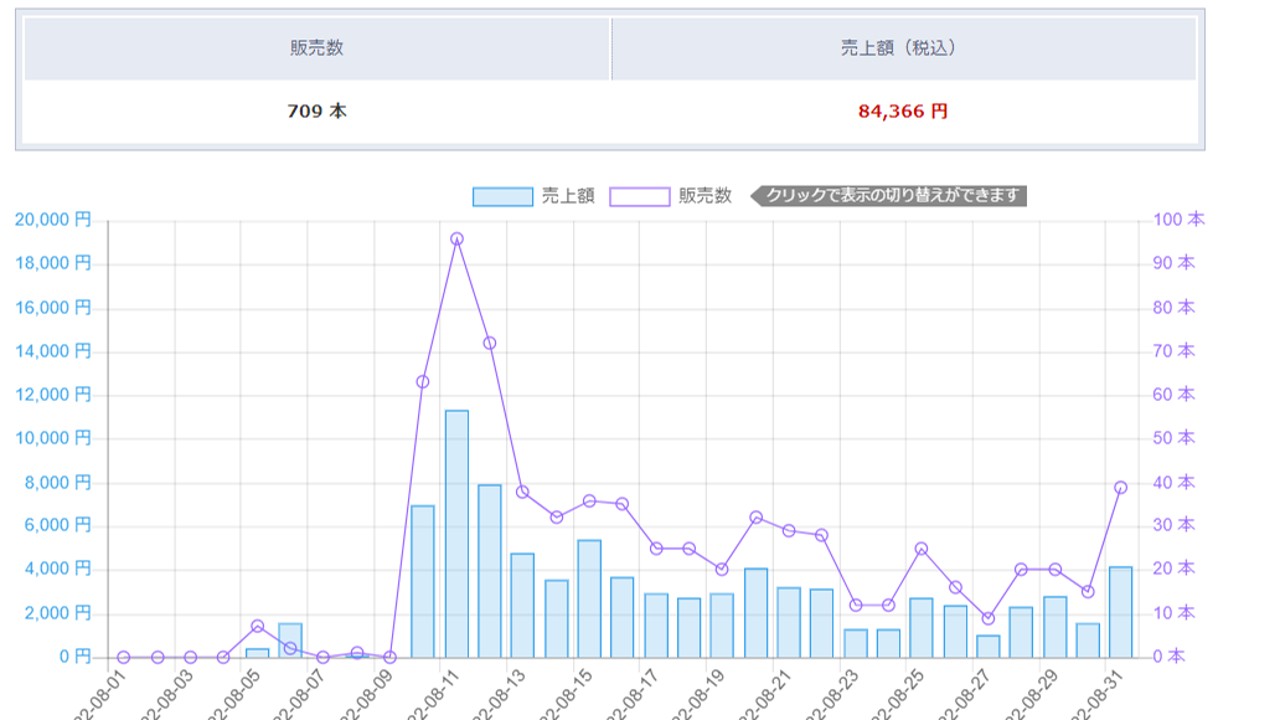Click the revenue bar for 08-15

[589, 599]
